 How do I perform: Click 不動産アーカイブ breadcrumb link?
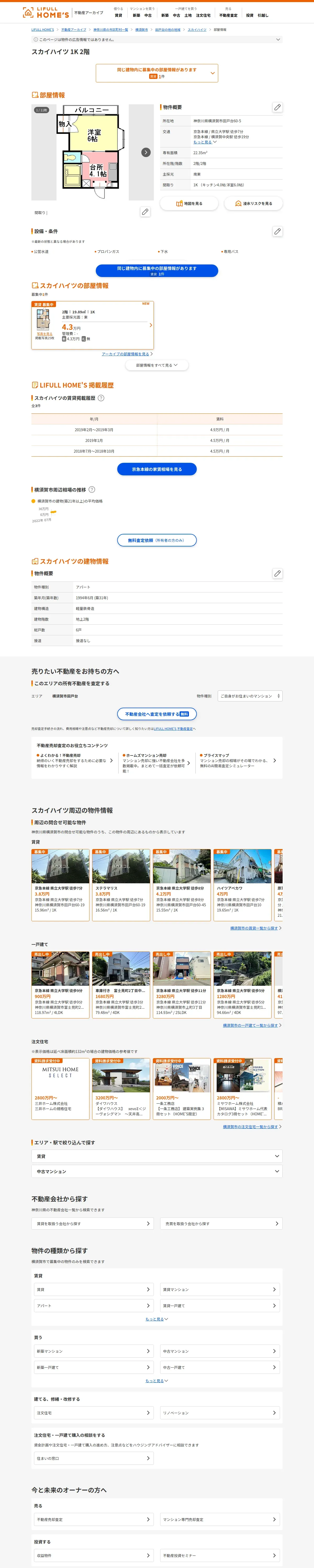[74, 29]
